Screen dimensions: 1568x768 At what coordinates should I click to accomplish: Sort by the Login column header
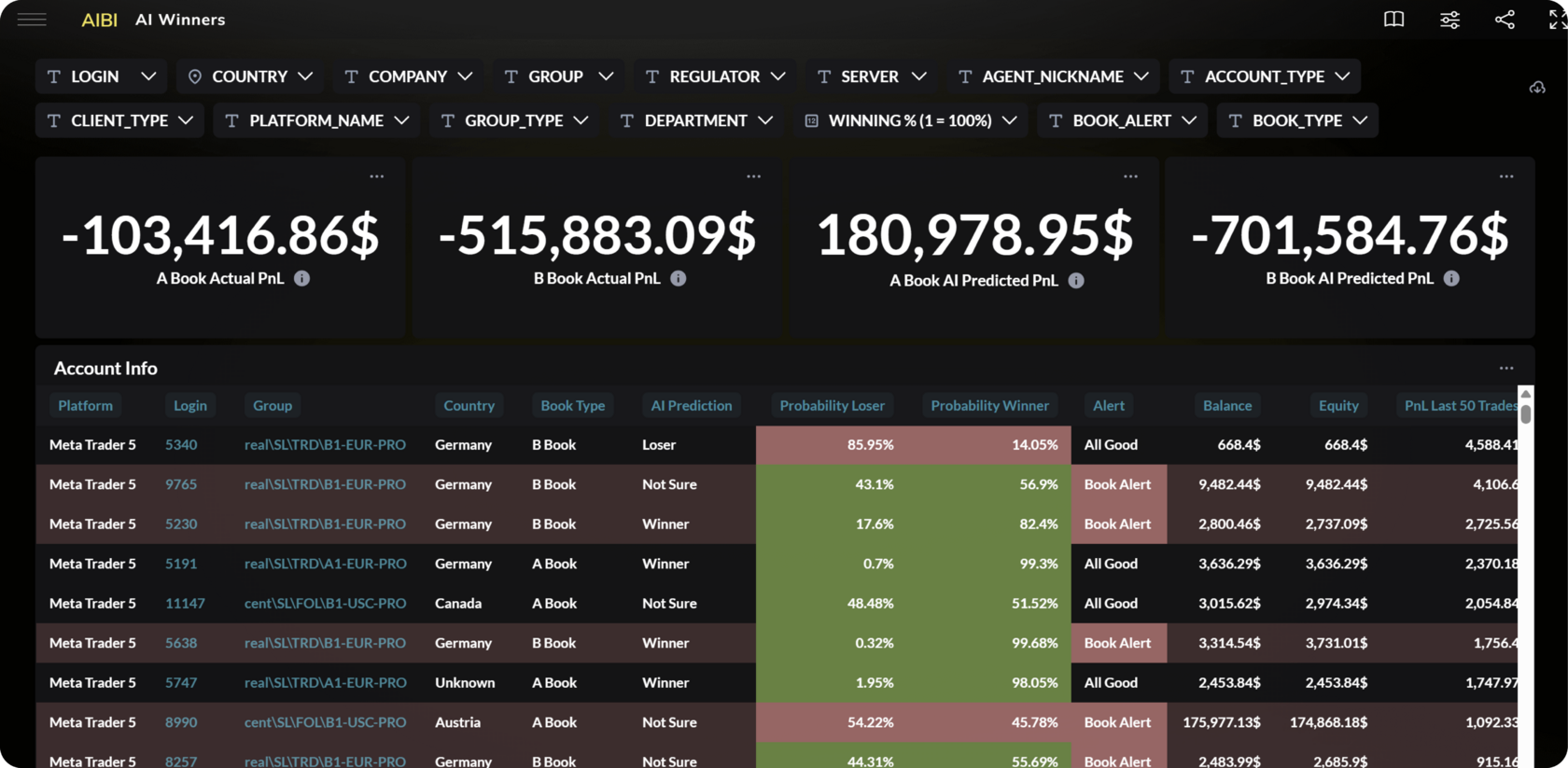(x=190, y=406)
